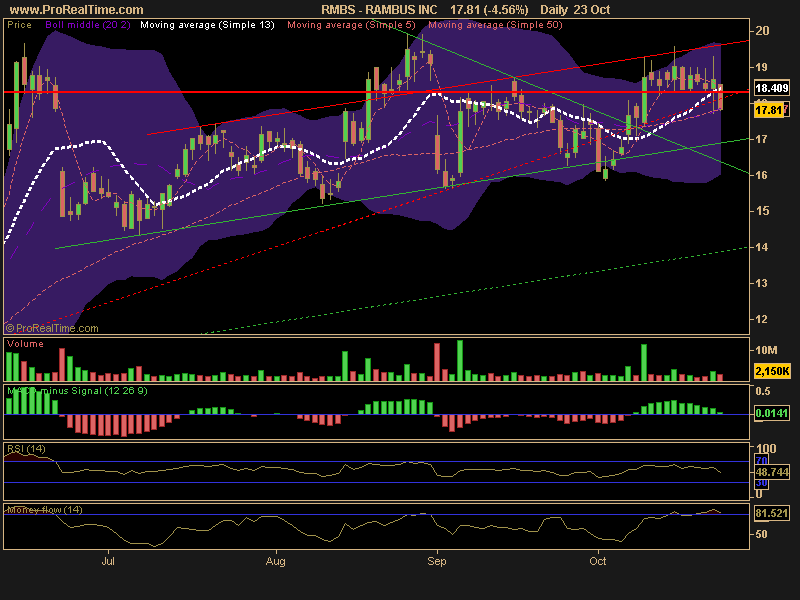Viewport: 800px width, 600px height.
Task: Click the 2,150K volume value tag
Action: [772, 371]
